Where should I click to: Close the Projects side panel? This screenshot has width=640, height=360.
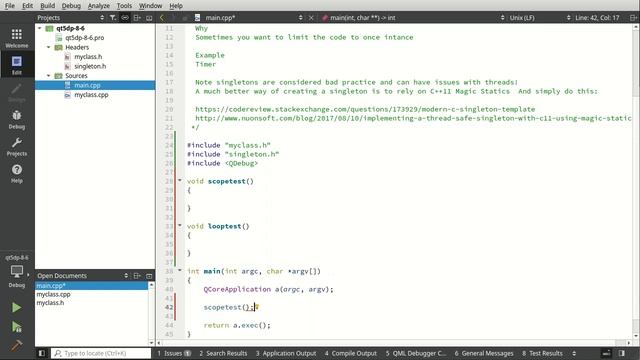(x=149, y=18)
